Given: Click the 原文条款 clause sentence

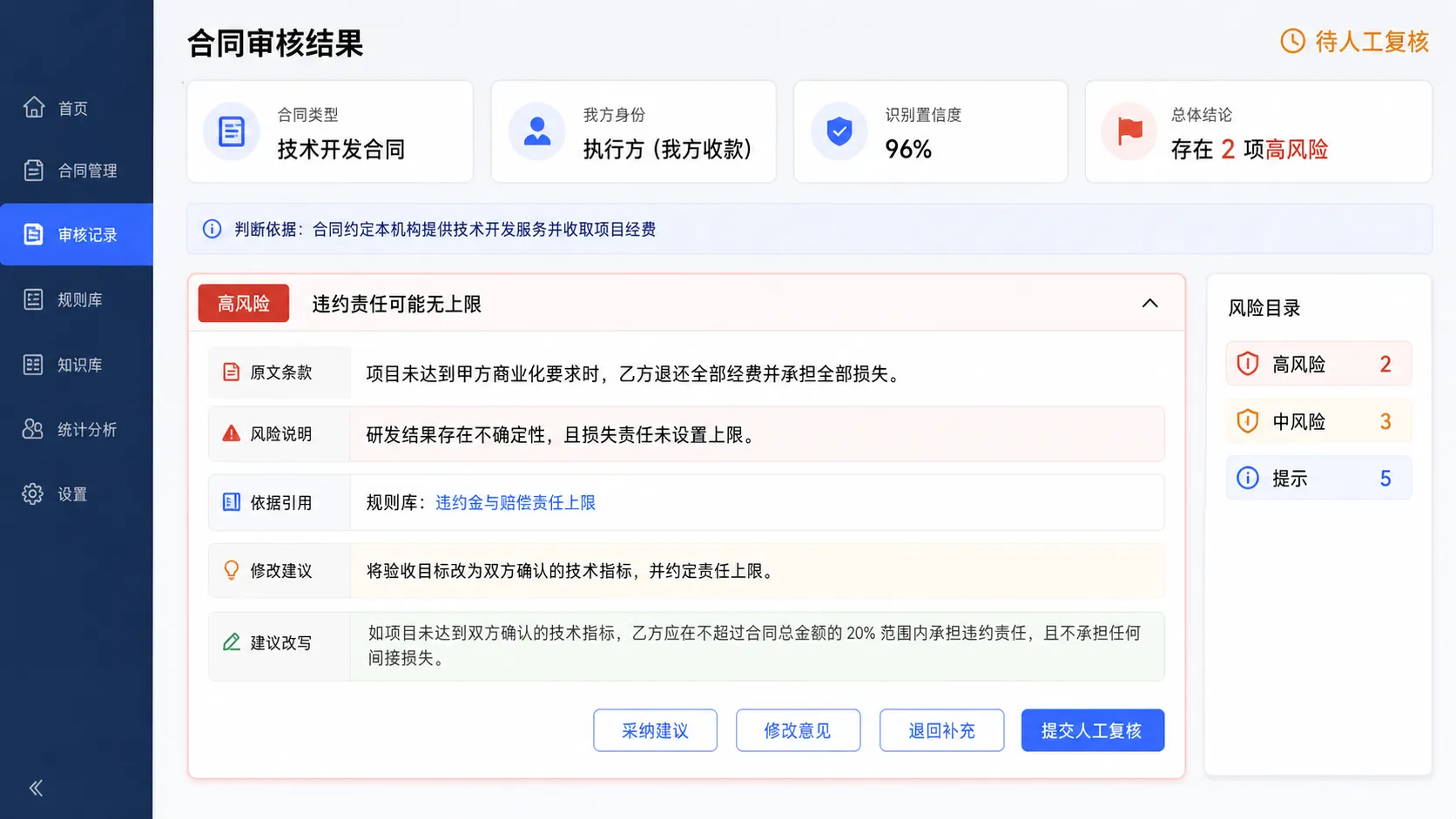Looking at the screenshot, I should click(x=636, y=374).
